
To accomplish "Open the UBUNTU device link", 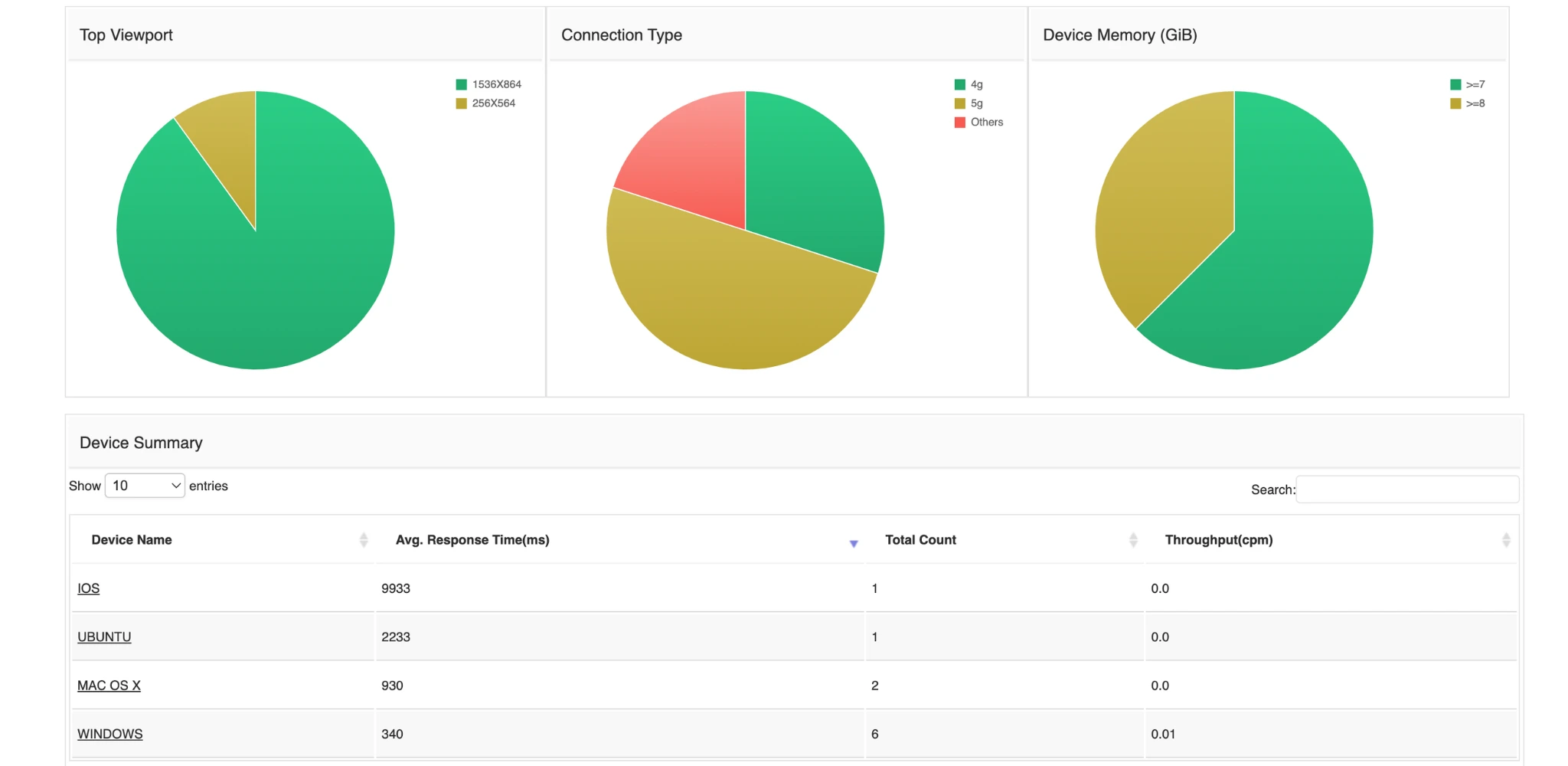I will (x=104, y=637).
